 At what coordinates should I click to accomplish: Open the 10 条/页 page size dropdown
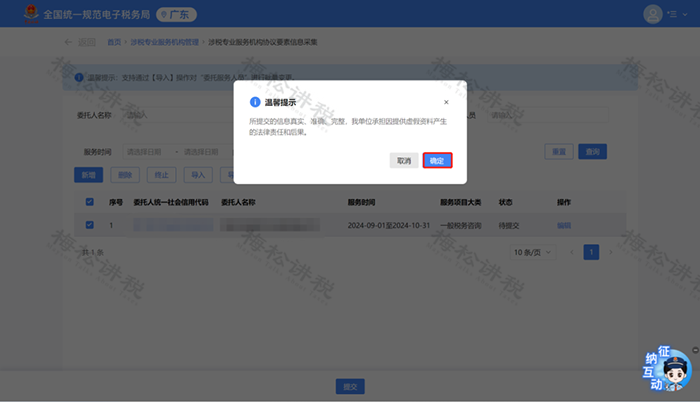pos(533,252)
